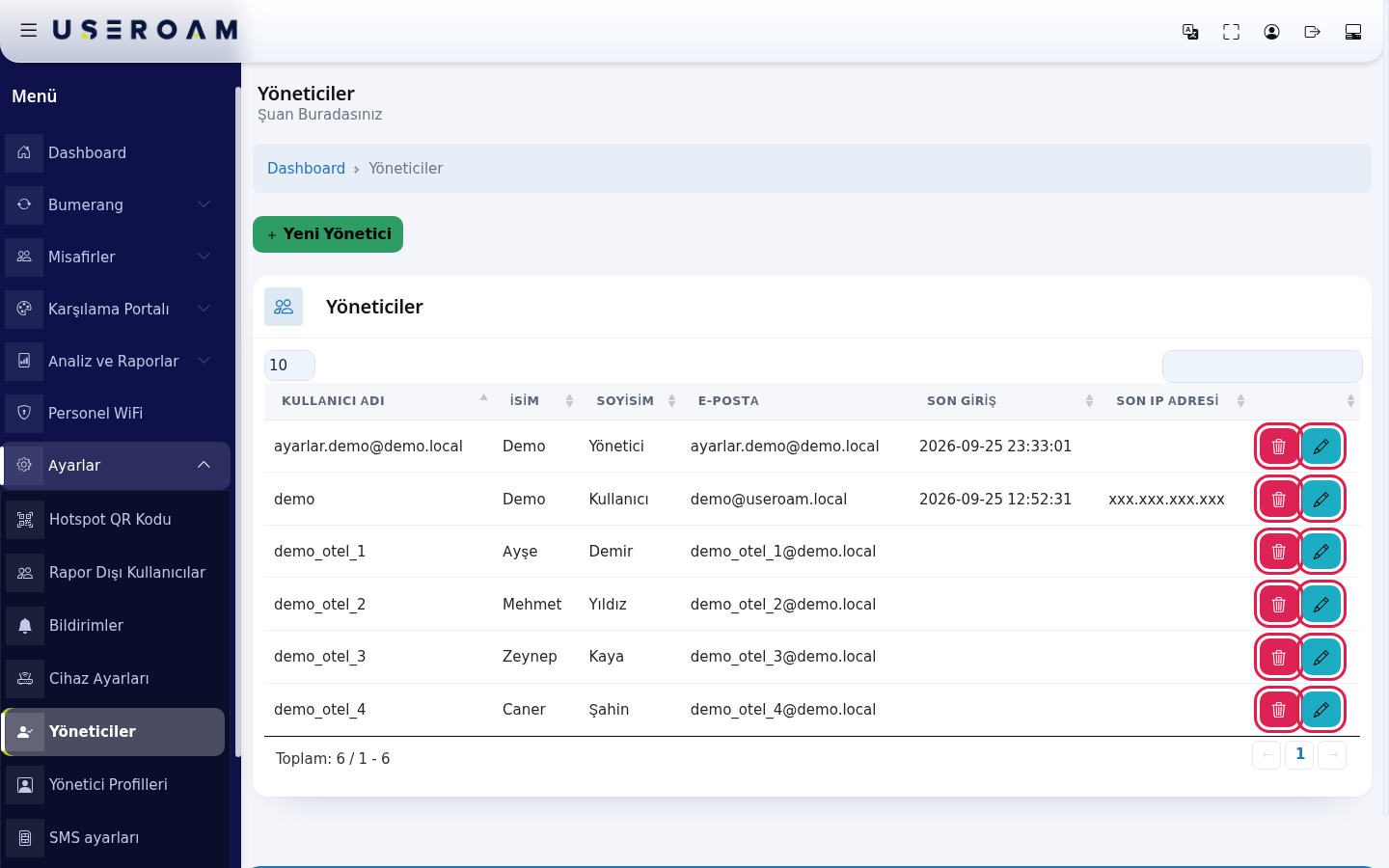Screen dimensions: 1389x868
Task: Follow the Dashboard breadcrumb link
Action: click(306, 168)
